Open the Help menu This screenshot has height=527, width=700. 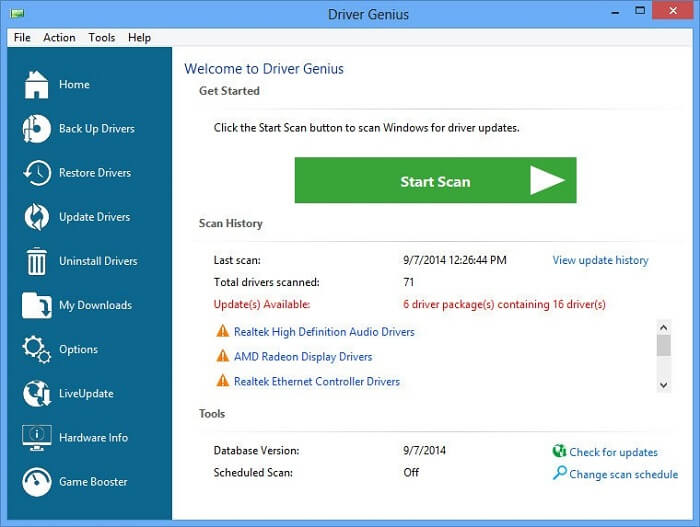[139, 38]
